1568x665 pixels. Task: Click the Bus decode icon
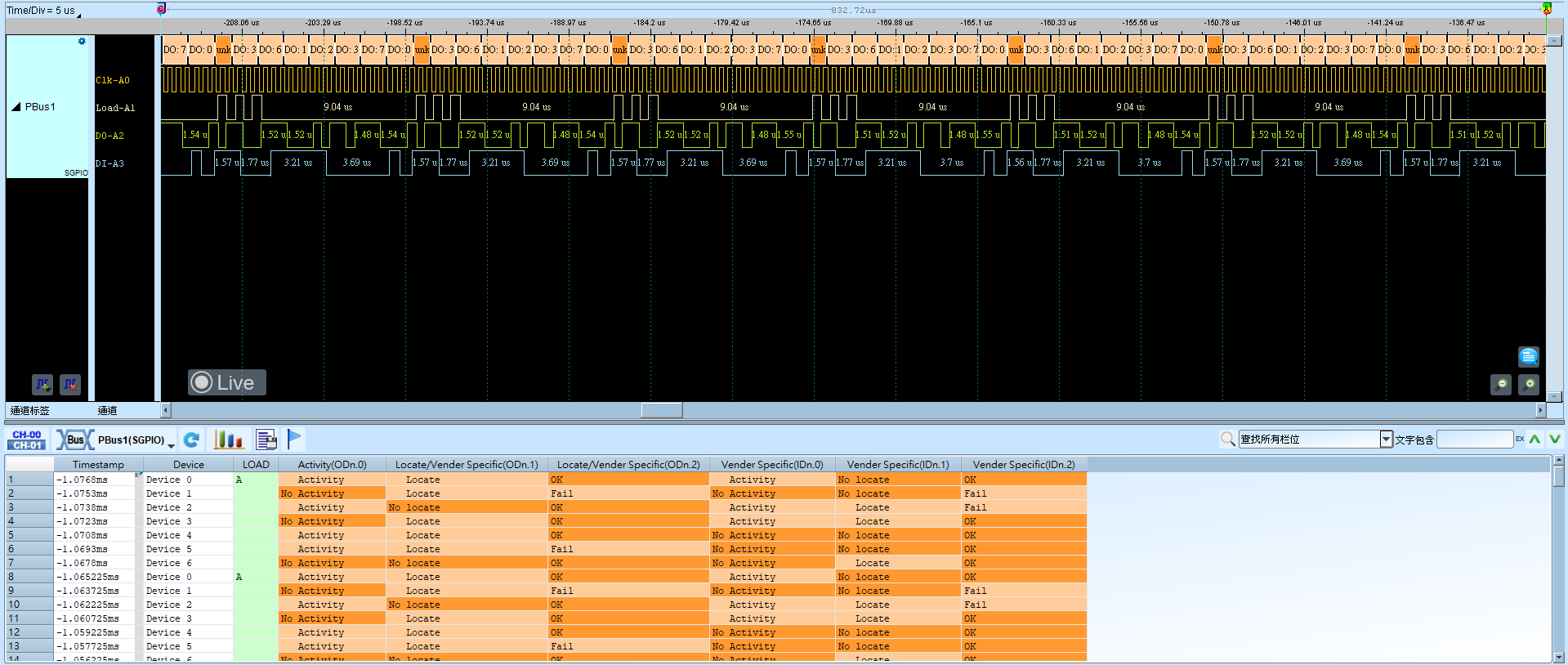74,440
